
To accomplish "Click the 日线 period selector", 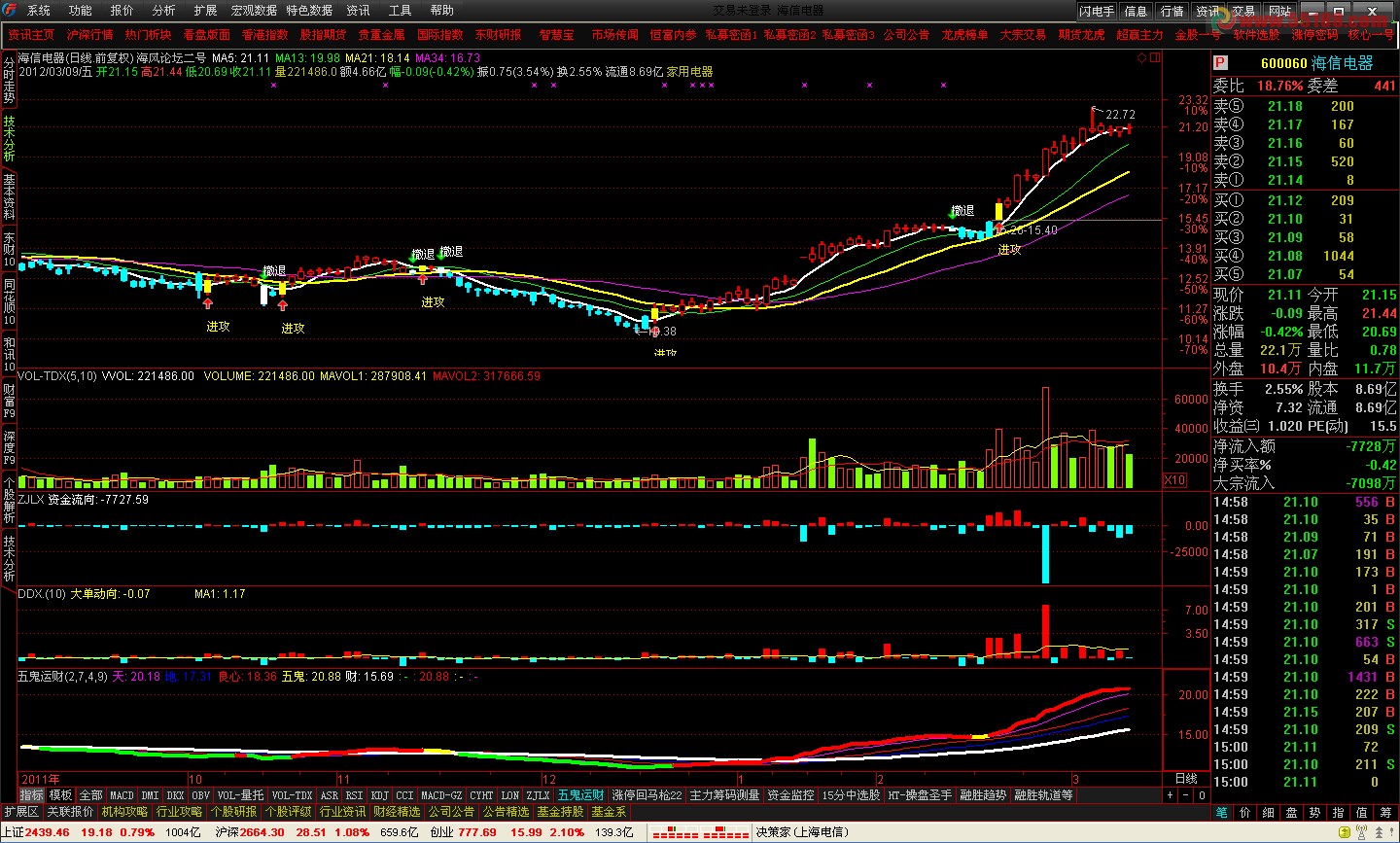I will (1186, 779).
